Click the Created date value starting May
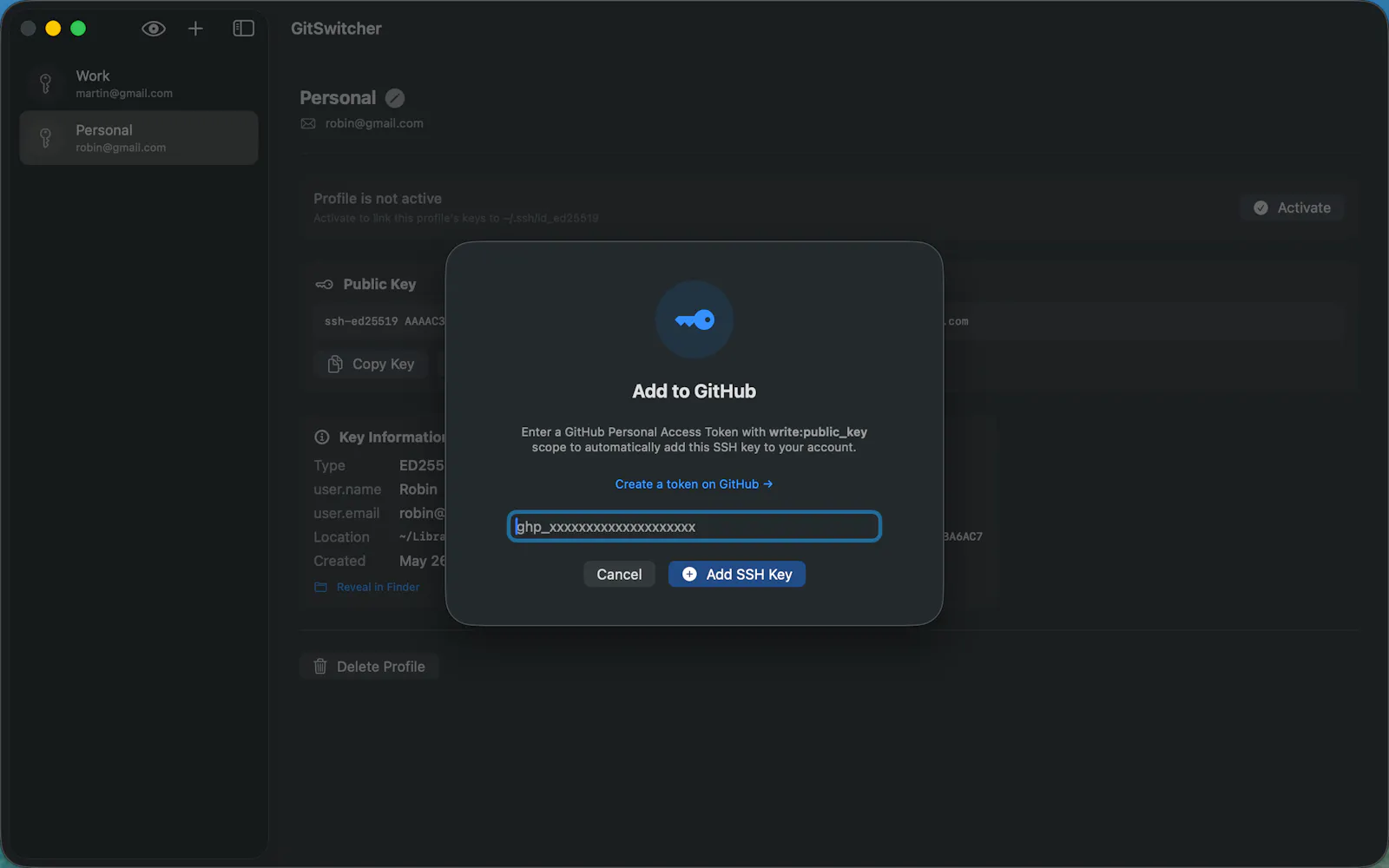The height and width of the screenshot is (868, 1389). (423, 561)
